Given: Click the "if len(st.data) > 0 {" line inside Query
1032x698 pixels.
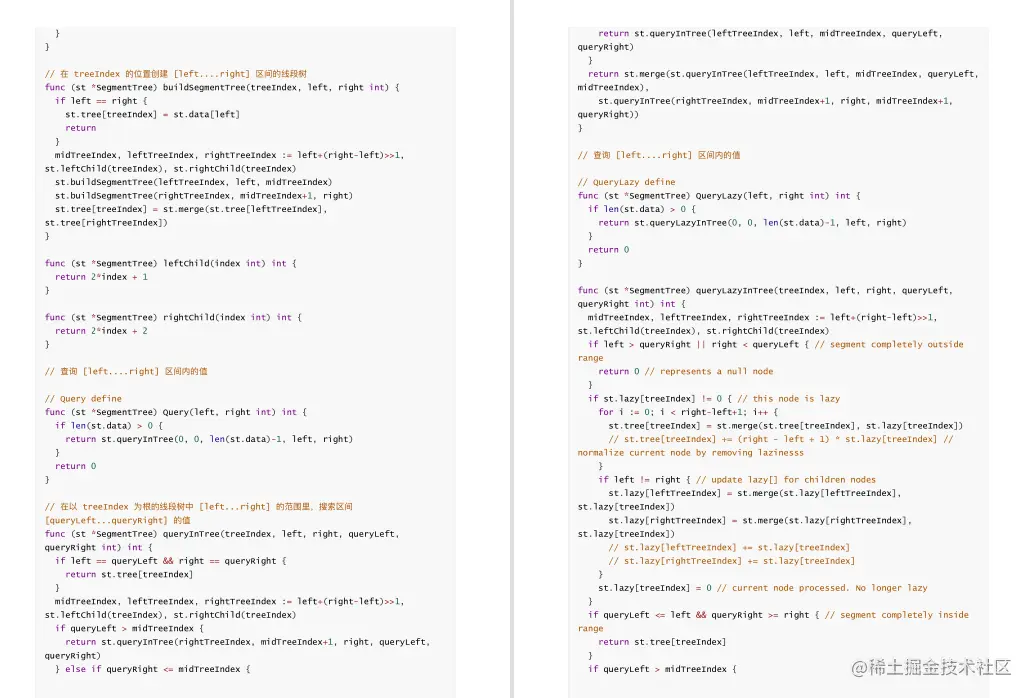Looking at the screenshot, I should [109, 426].
